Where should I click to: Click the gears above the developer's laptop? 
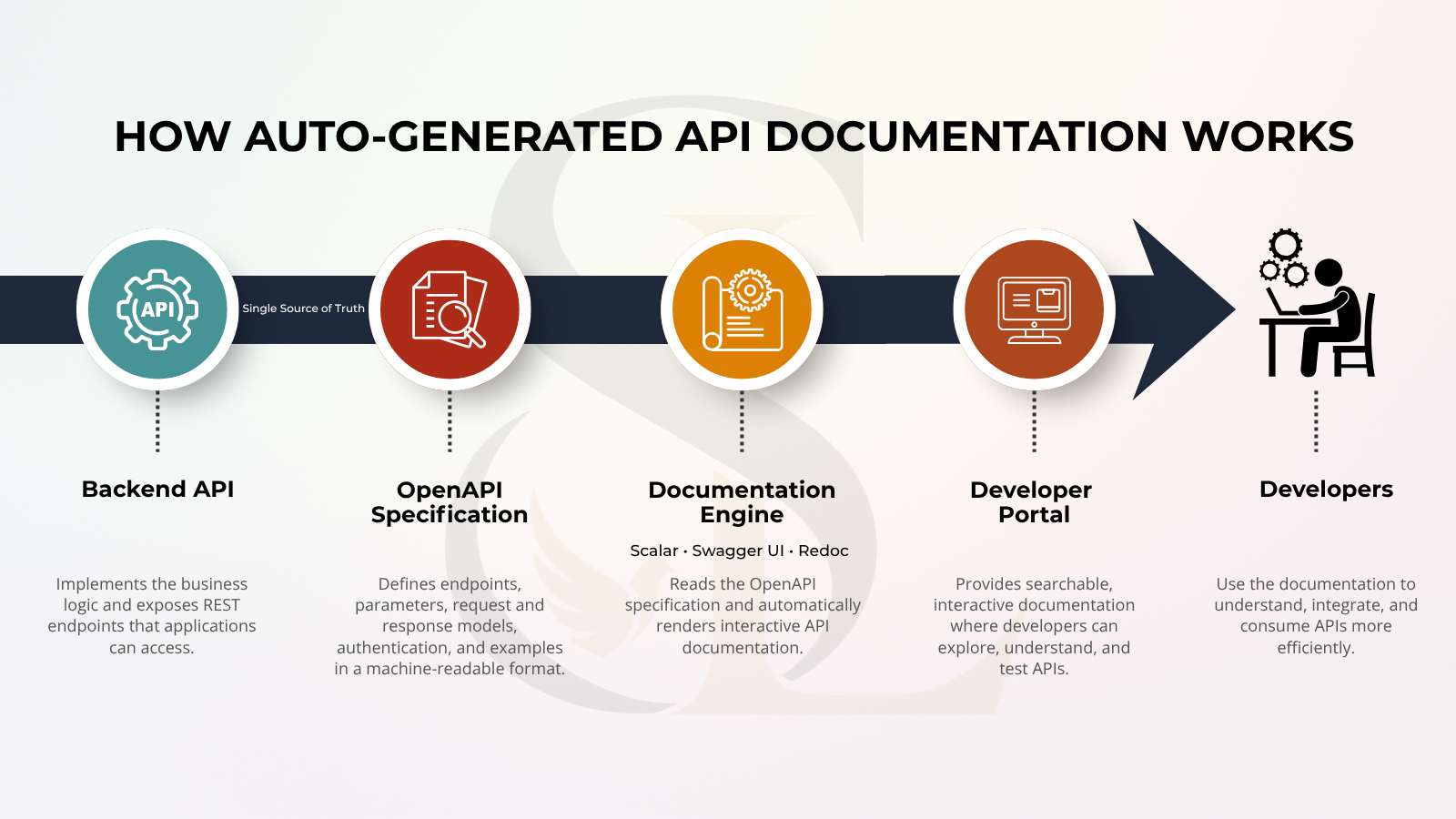1284,258
